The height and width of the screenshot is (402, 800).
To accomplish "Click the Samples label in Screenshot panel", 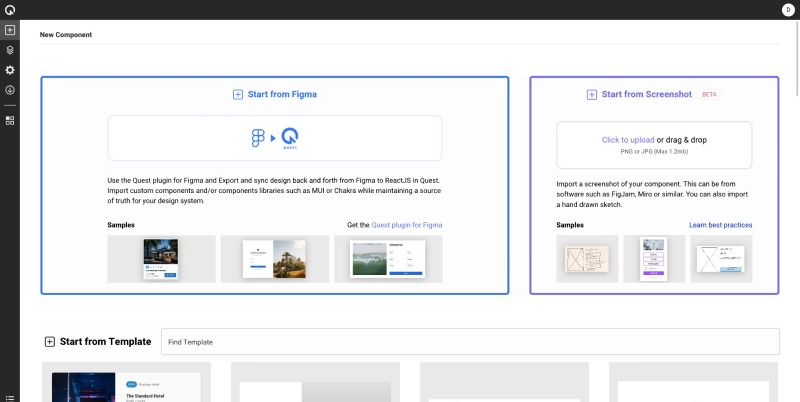I will coord(570,225).
